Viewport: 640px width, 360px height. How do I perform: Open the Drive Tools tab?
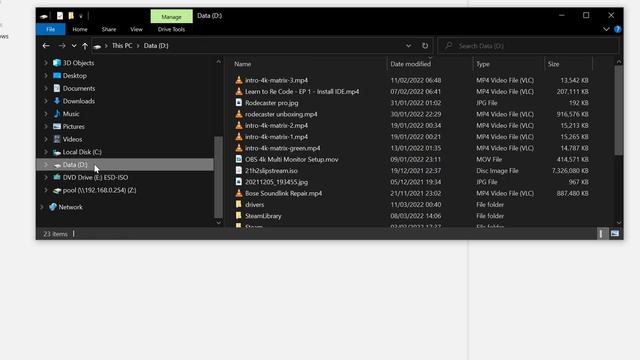(171, 29)
